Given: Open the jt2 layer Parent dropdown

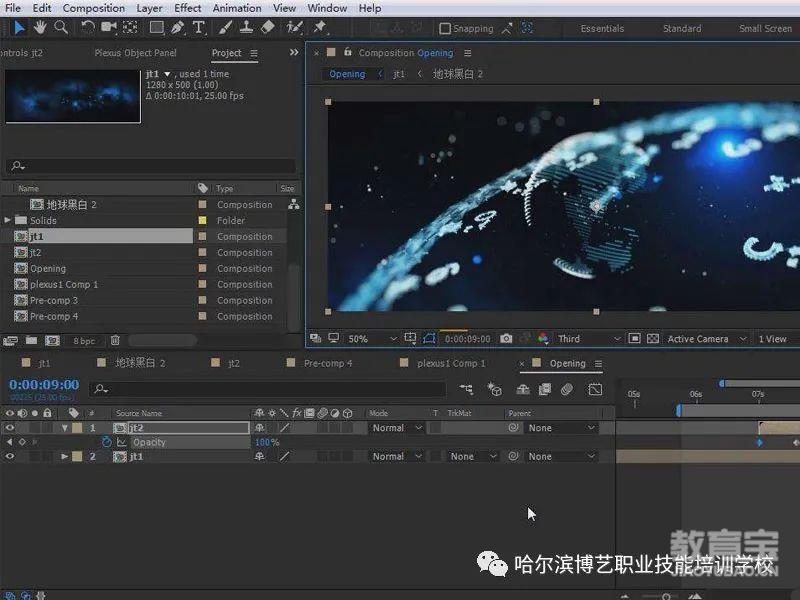Looking at the screenshot, I should [x=561, y=428].
